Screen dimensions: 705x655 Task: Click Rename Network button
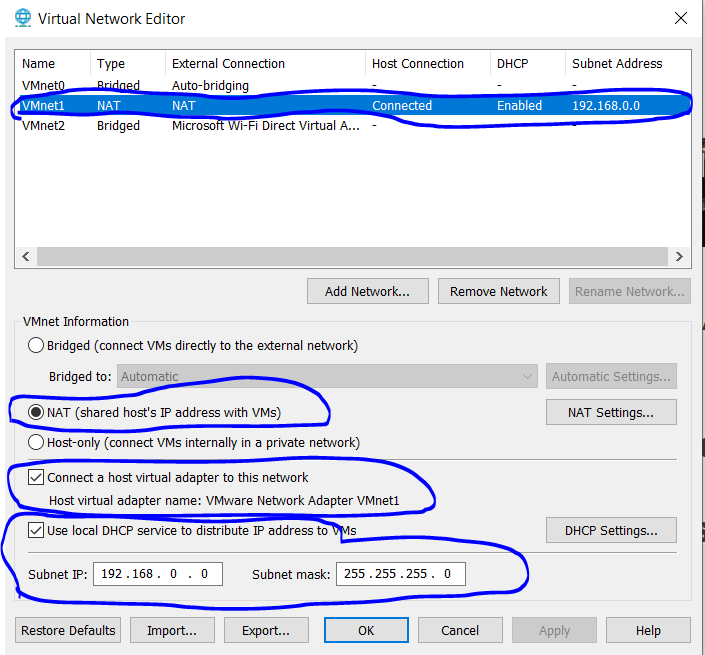tap(629, 291)
